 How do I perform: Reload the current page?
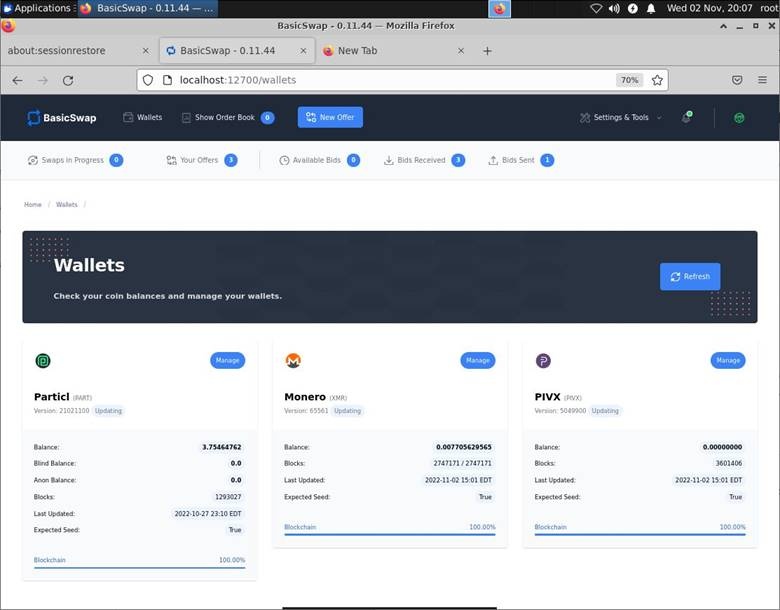(x=68, y=80)
